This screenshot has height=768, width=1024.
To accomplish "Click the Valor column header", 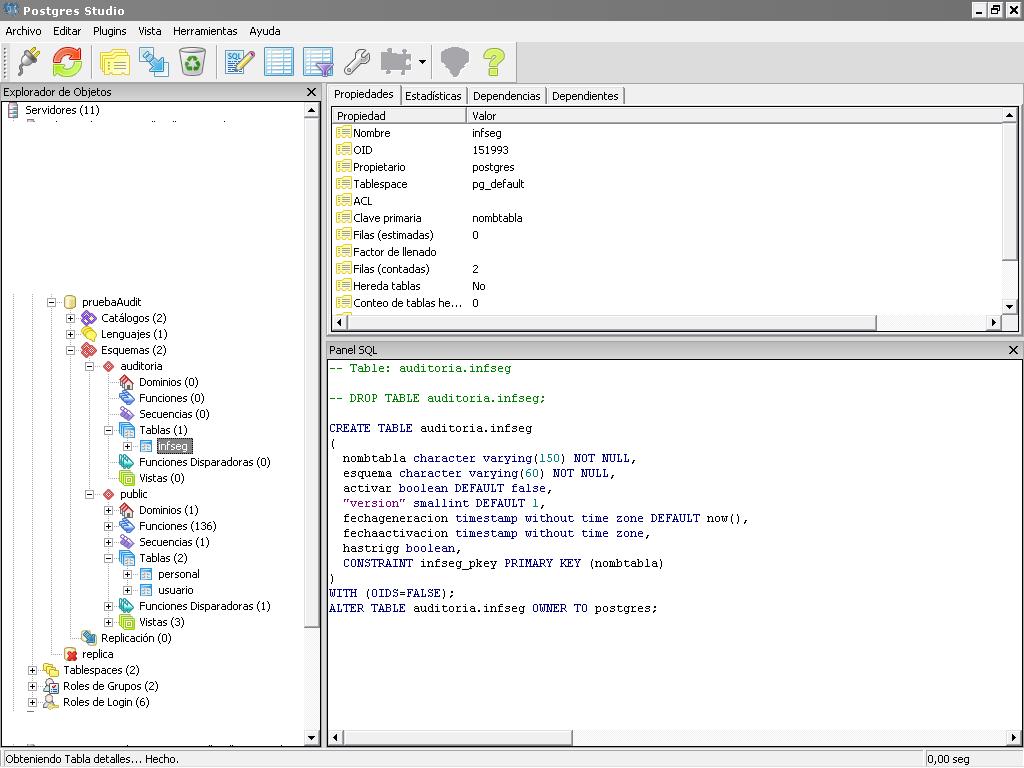I will [x=735, y=116].
